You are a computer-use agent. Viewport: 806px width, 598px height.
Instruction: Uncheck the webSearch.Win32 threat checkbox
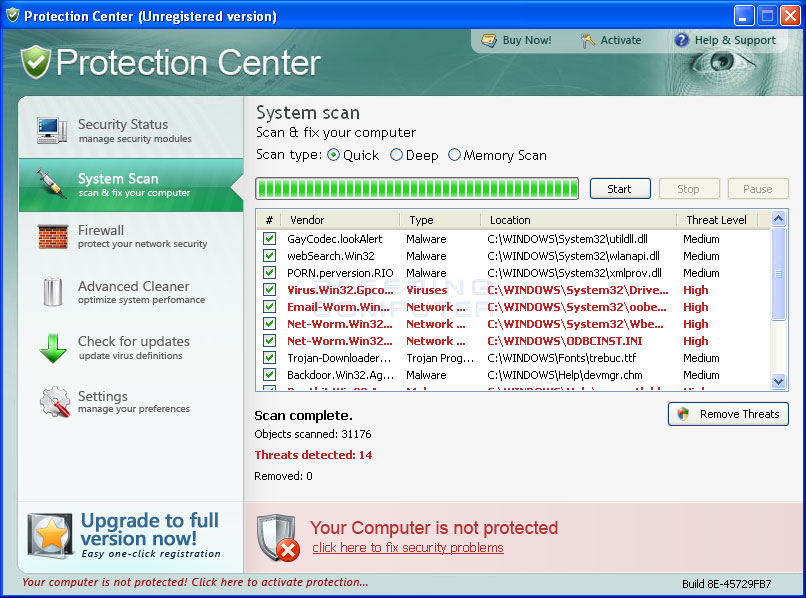[x=269, y=256]
